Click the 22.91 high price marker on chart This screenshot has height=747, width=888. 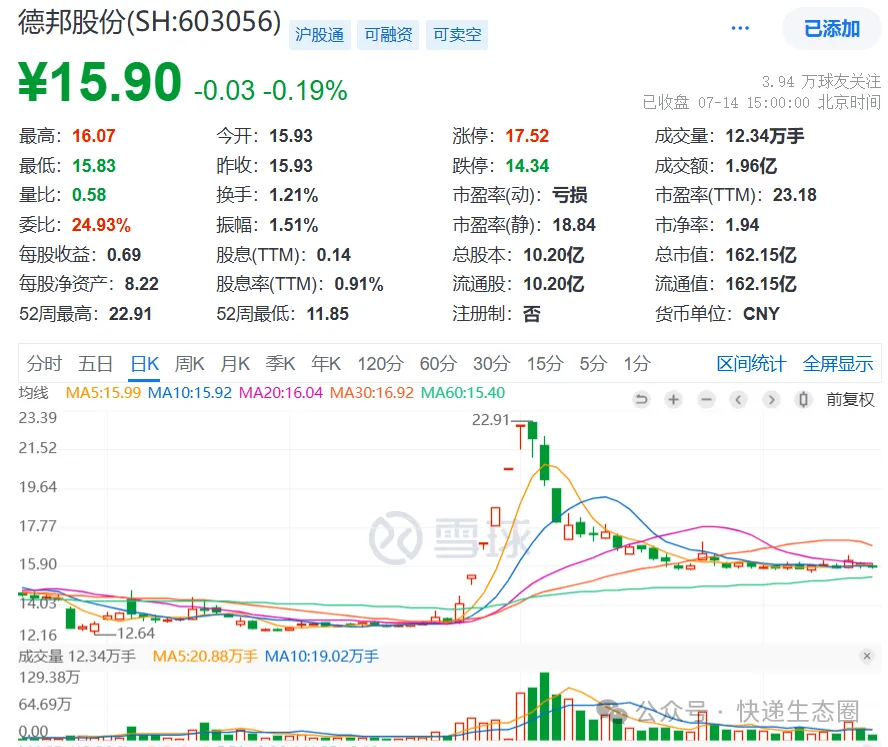pos(490,420)
